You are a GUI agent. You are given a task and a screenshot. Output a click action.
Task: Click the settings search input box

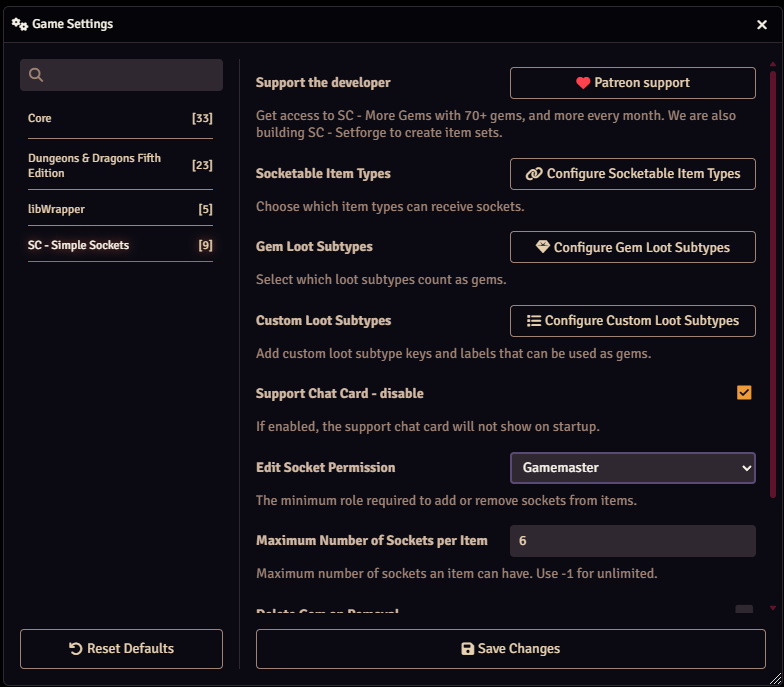(132, 75)
